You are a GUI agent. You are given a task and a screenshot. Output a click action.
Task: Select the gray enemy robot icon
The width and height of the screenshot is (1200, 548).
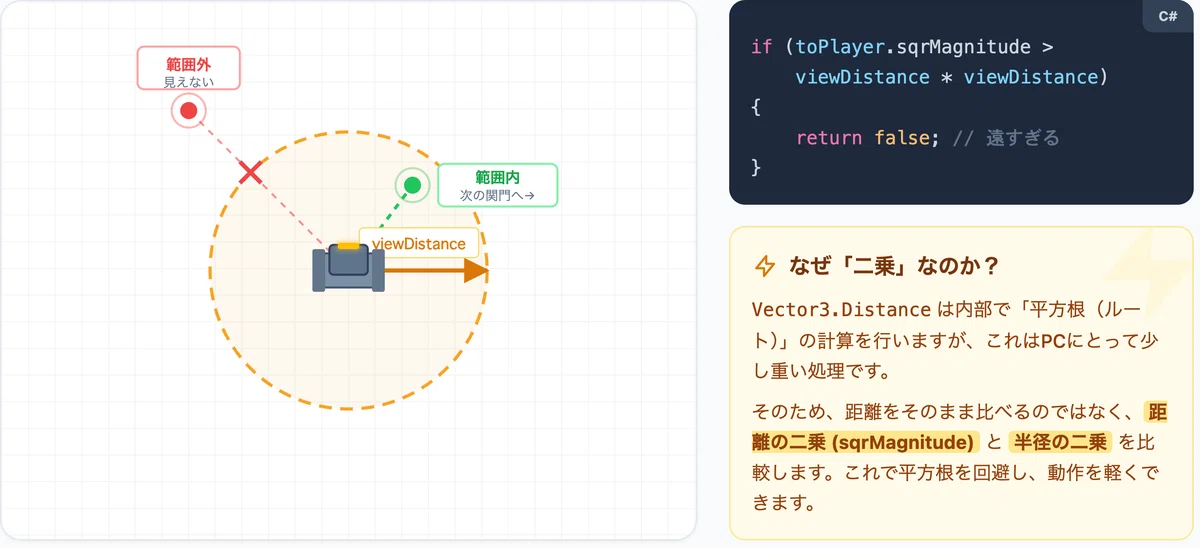tap(348, 268)
